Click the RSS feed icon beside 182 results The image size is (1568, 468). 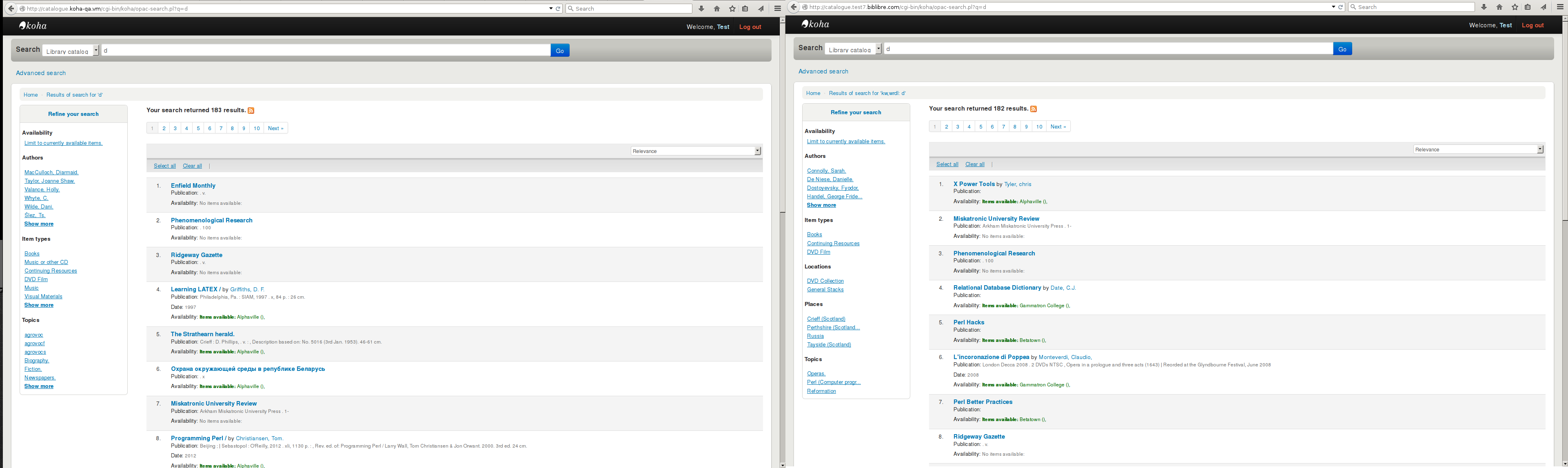[x=1033, y=109]
